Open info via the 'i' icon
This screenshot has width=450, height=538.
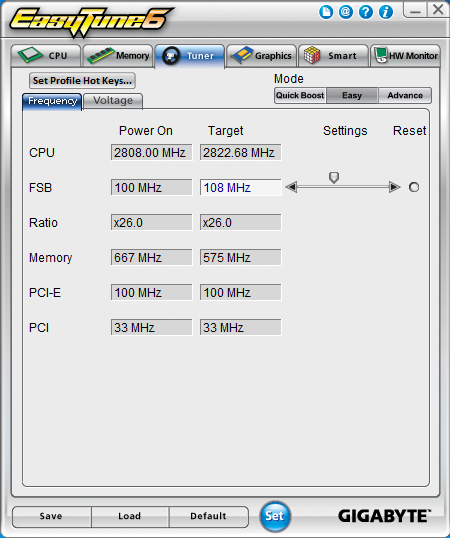coord(386,12)
